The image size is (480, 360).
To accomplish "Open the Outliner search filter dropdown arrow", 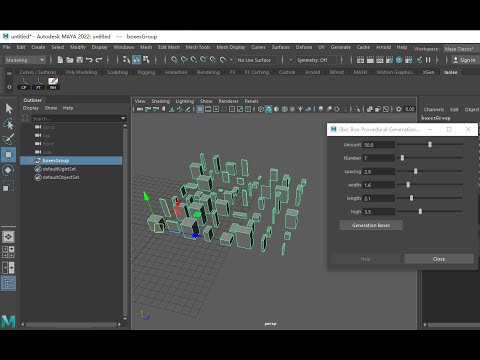I will [123, 118].
